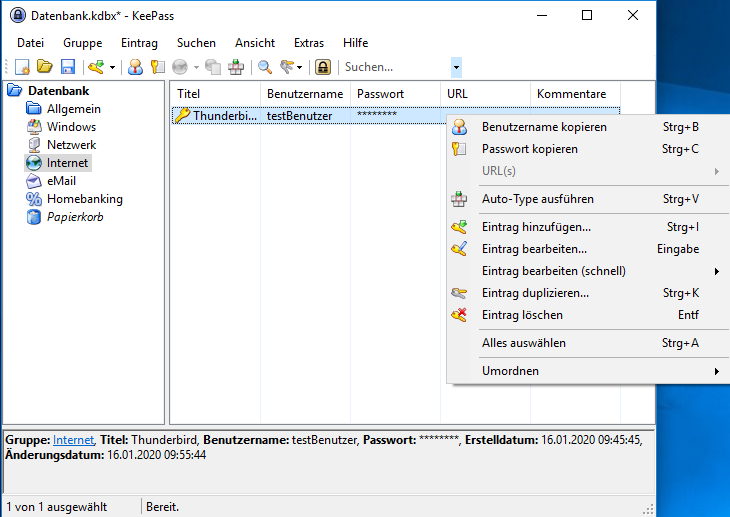Screen dimensions: 730x517
Task: Select the Windows group
Action: point(71,127)
